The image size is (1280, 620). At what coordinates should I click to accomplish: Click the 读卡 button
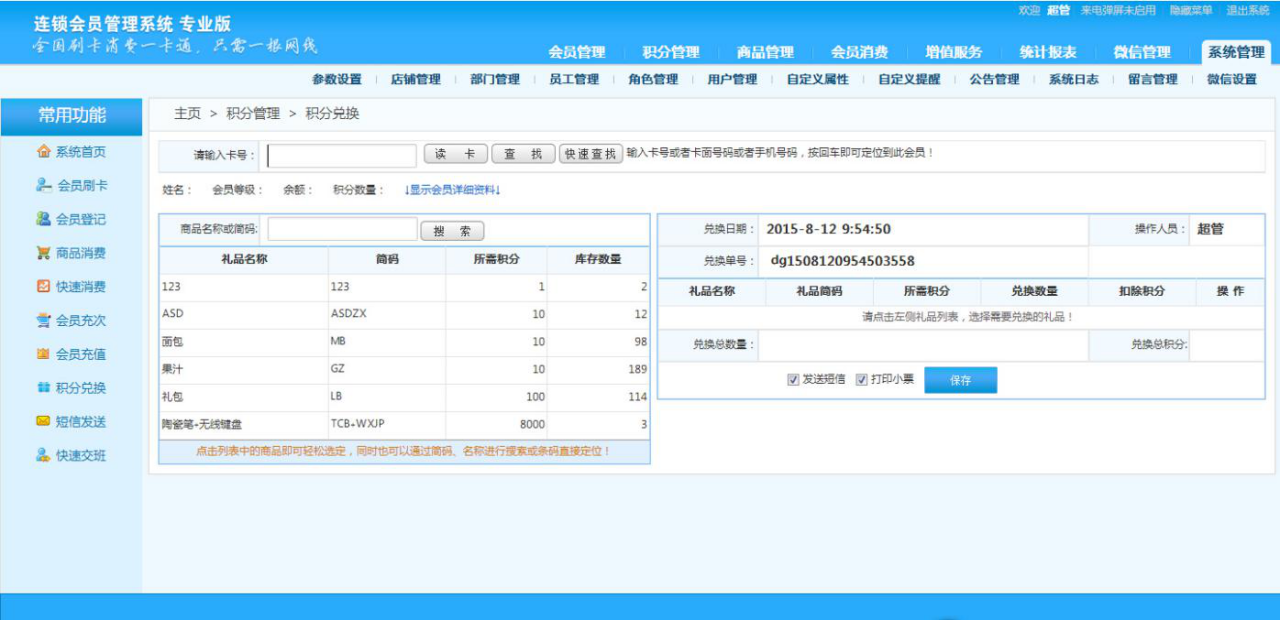(x=456, y=154)
